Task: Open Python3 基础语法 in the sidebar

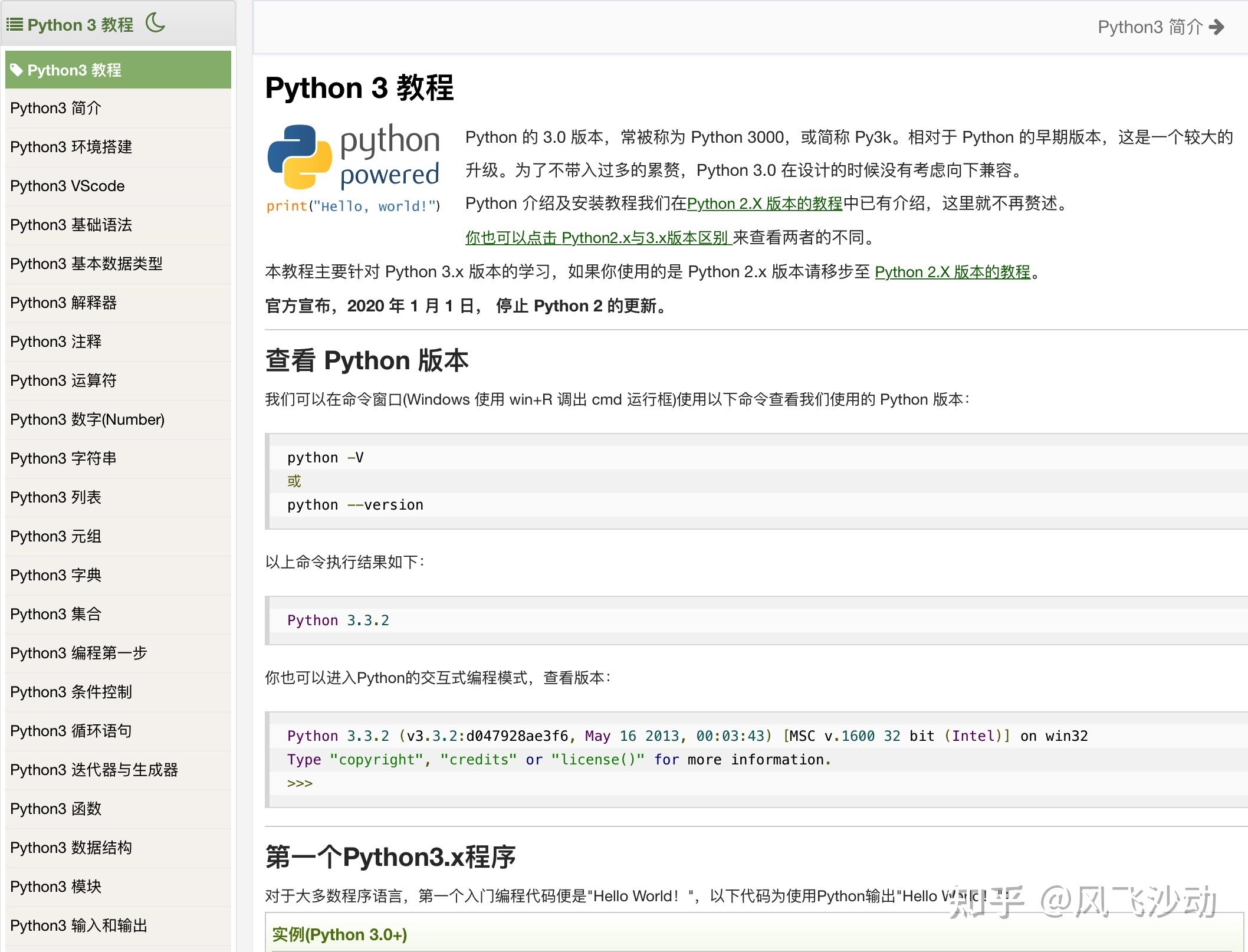Action: (x=71, y=225)
